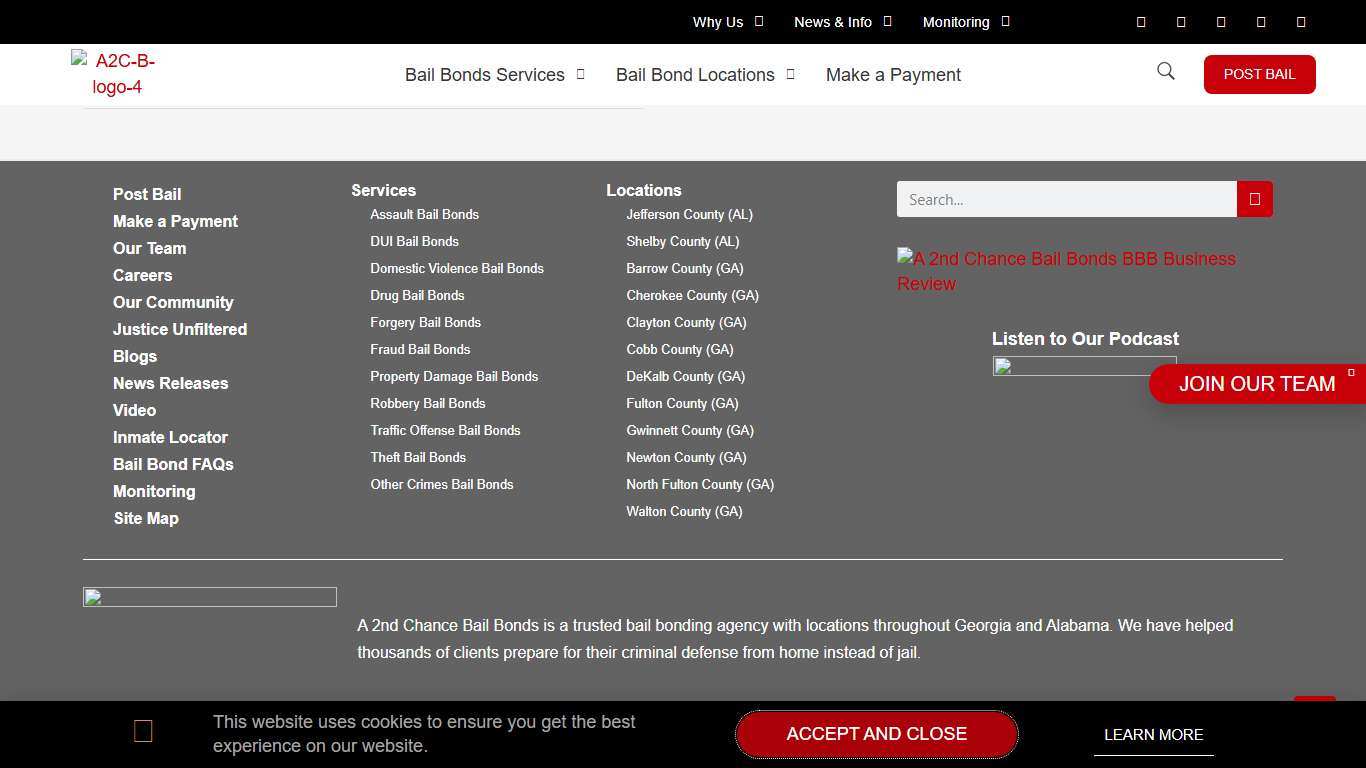Expand Bail Bonds Services menu
1366x768 pixels.
(494, 75)
